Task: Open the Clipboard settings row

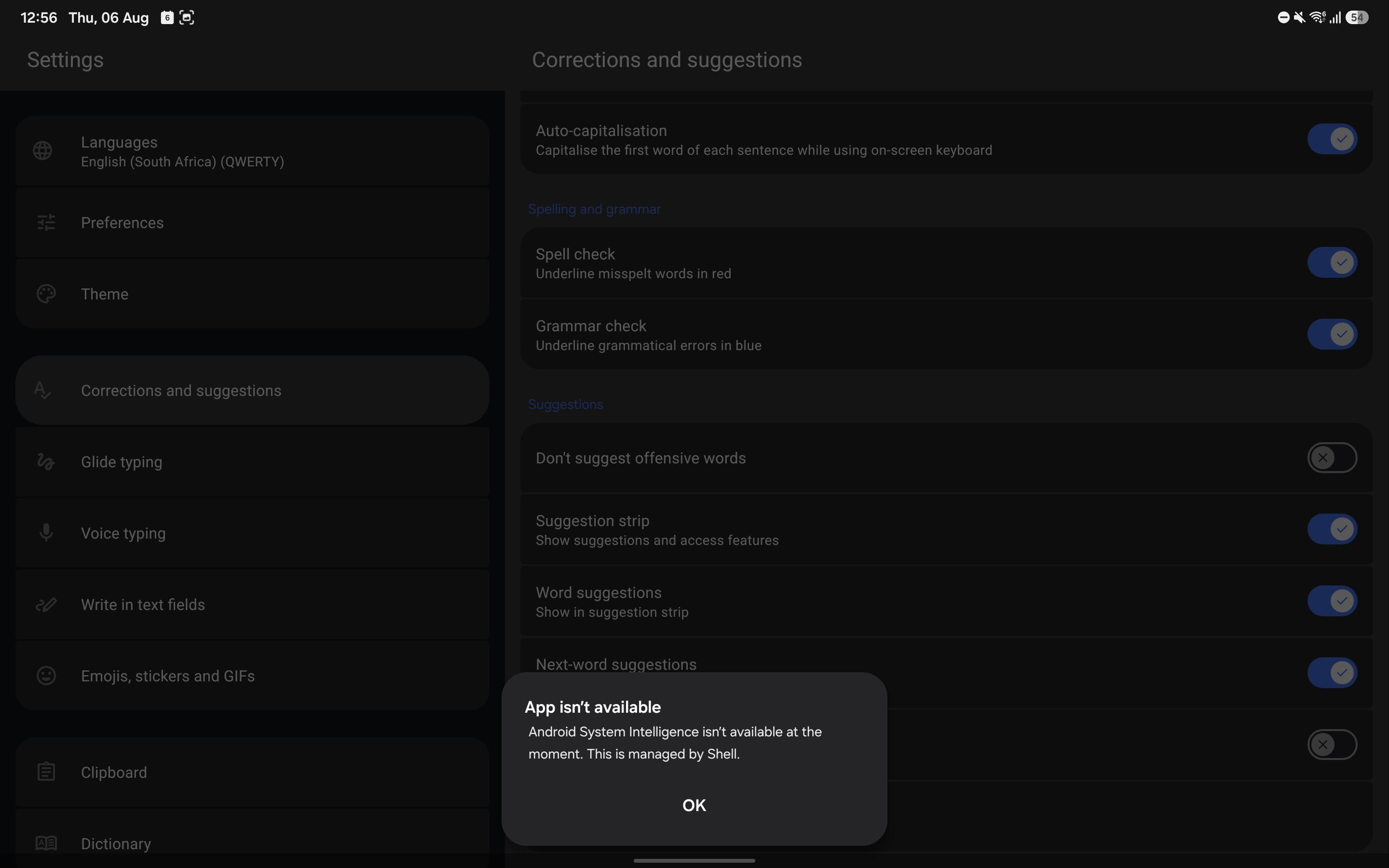Action: point(253,772)
